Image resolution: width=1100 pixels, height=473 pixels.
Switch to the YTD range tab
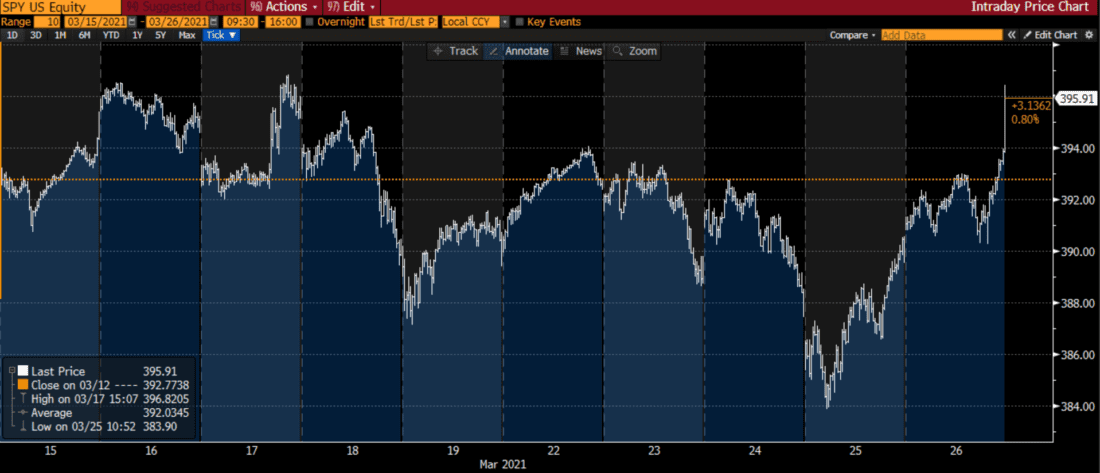click(x=109, y=35)
